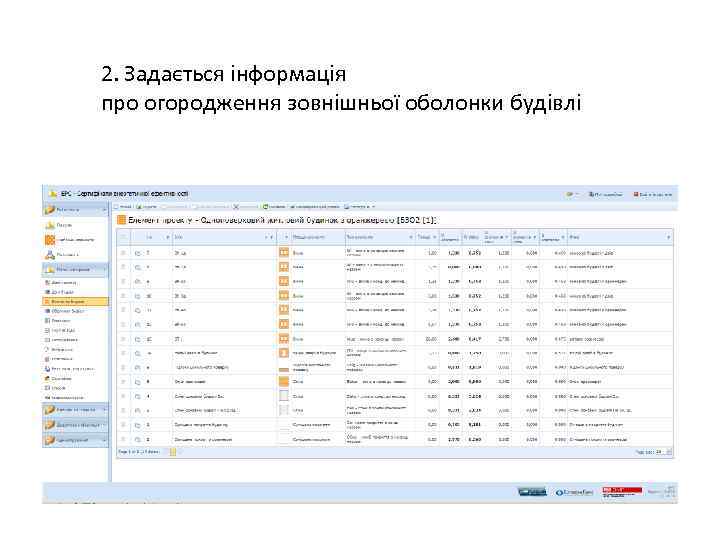The height and width of the screenshot is (540, 720).
Task: Click the delete X icon in the toolbar
Action: (x=236, y=207)
